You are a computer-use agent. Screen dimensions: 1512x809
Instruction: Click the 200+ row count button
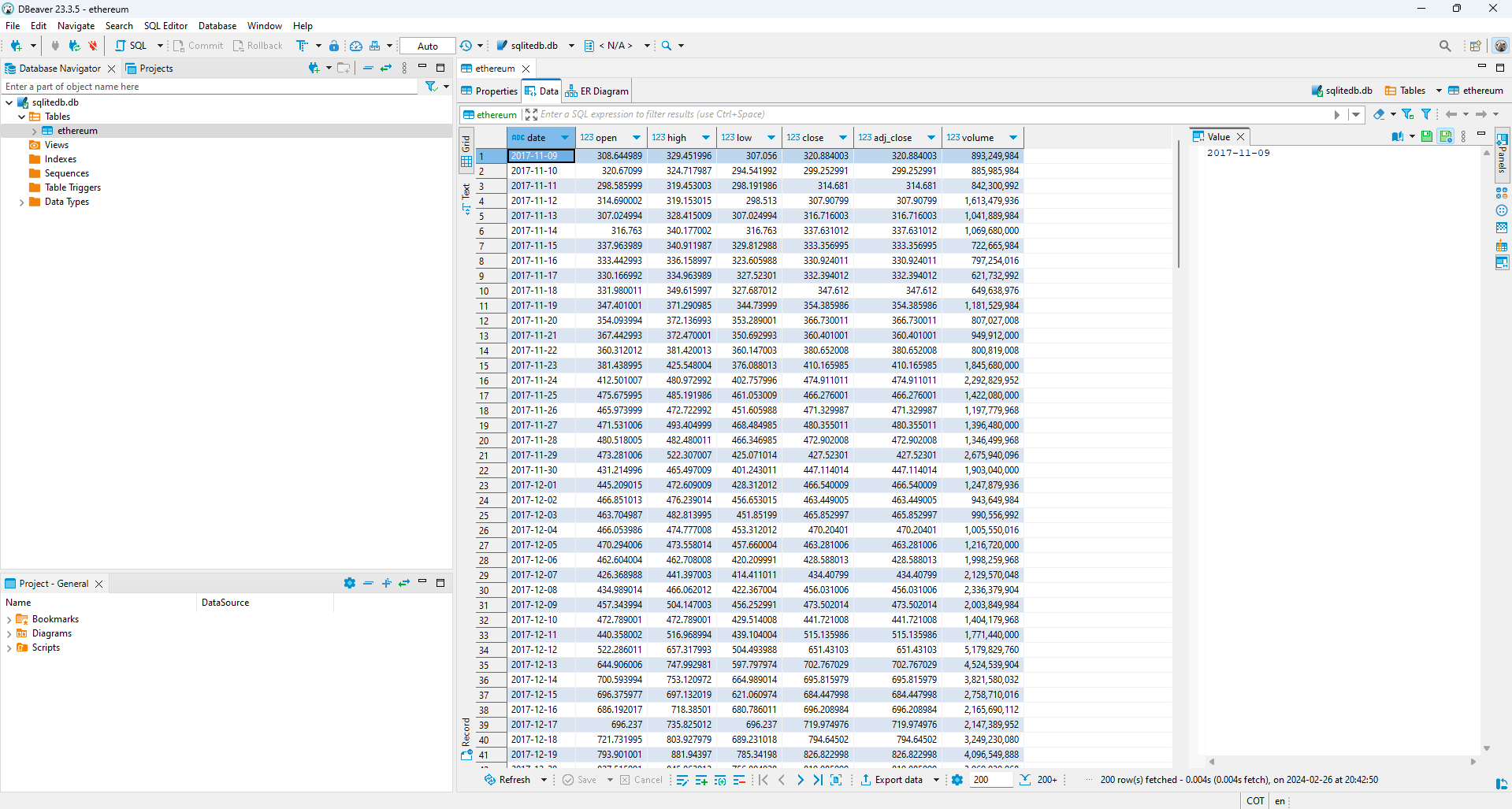click(x=1039, y=780)
